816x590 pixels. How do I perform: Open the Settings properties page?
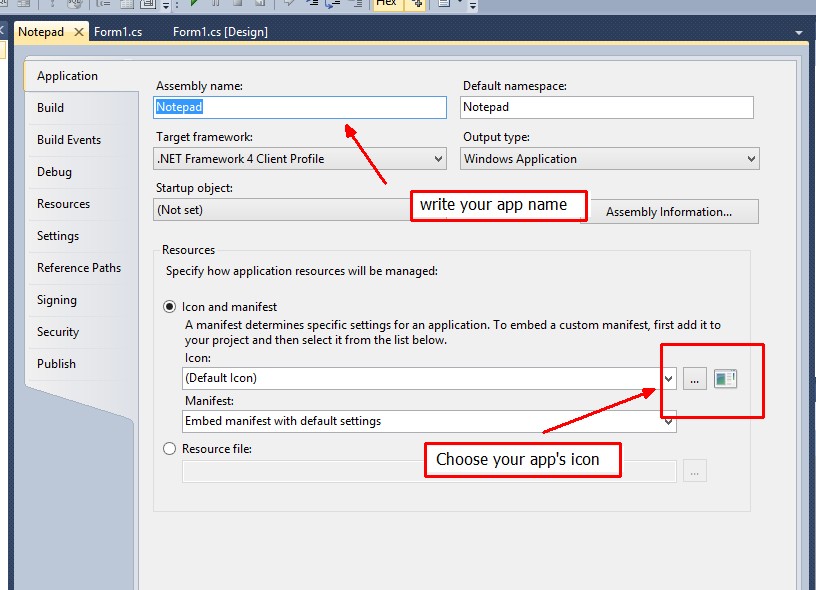[82, 236]
